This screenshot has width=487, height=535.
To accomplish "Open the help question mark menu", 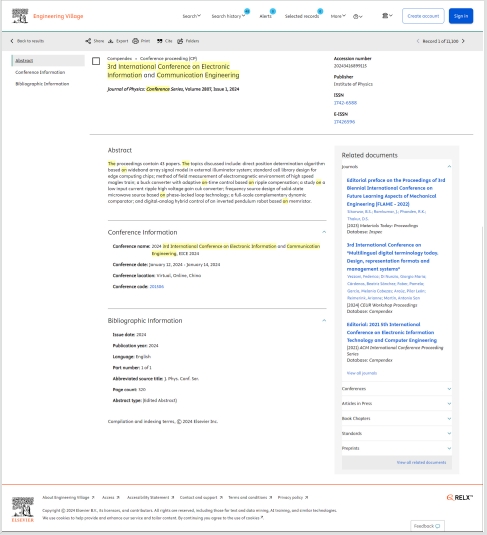I will [357, 16].
